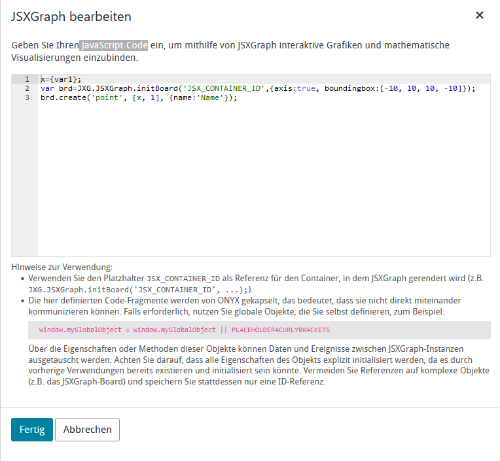Cancel via the Abbrechen button
The image size is (500, 461).
[87, 429]
